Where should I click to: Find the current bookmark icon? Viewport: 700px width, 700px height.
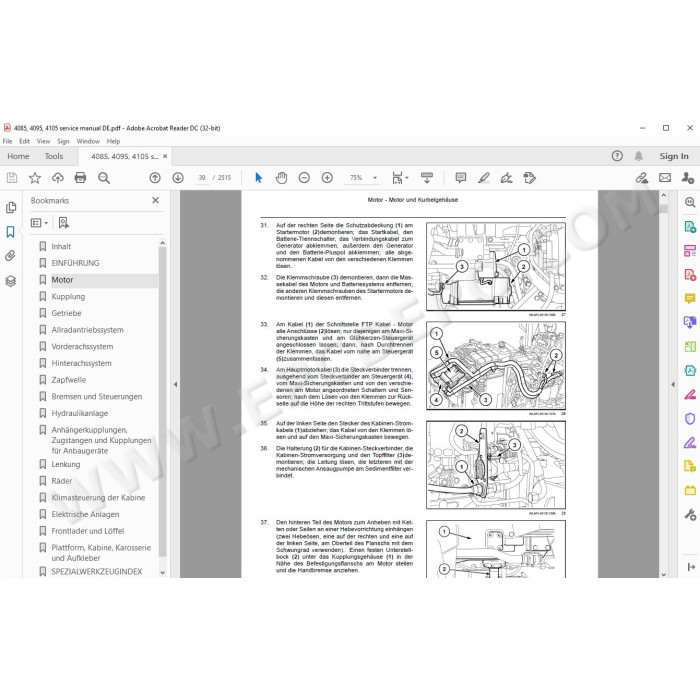64,223
